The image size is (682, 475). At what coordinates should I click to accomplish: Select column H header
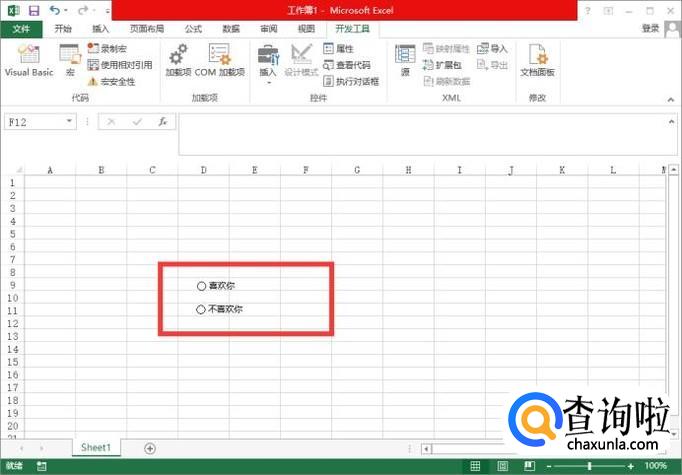(x=408, y=170)
